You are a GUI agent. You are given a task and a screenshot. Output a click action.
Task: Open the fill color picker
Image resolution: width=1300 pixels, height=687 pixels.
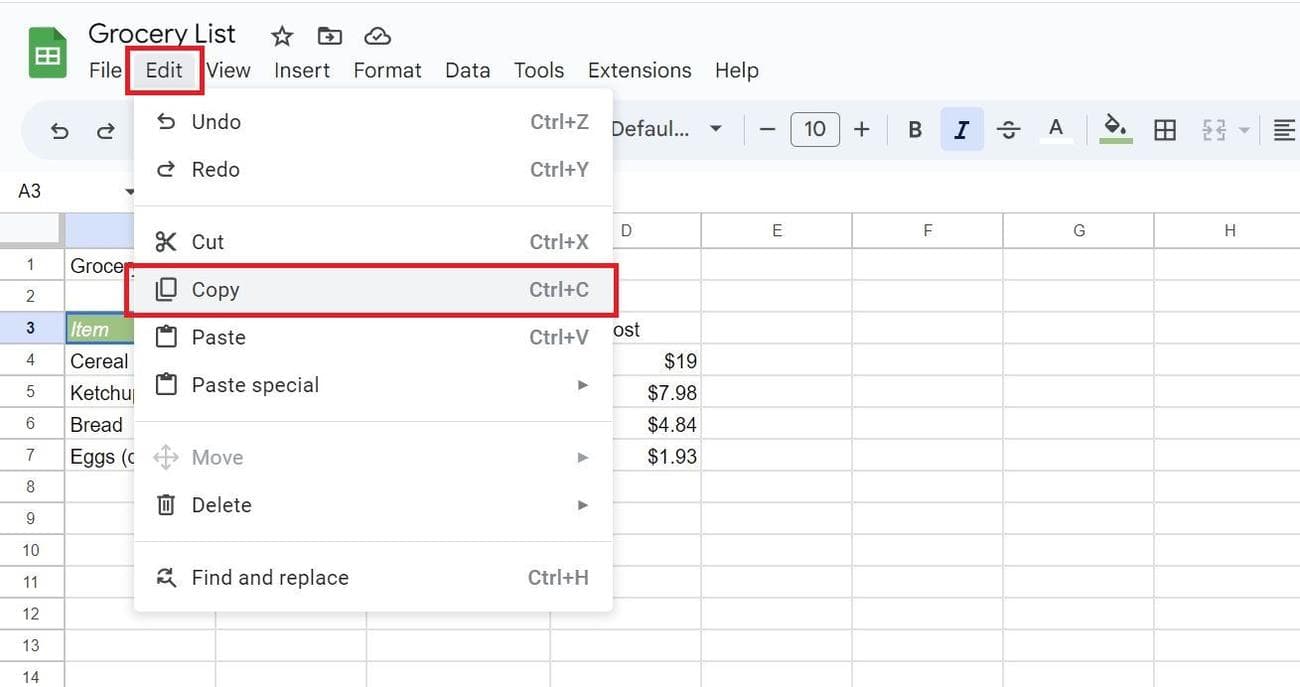click(1115, 130)
